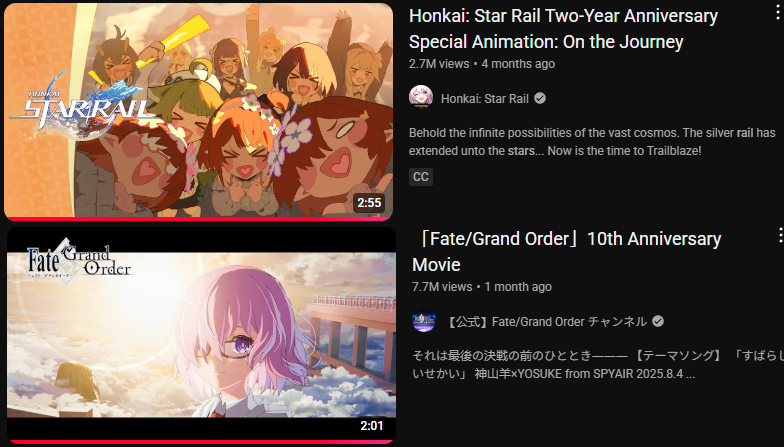
Task: Open three-dot menu for Honkai video
Action: [x=778, y=12]
